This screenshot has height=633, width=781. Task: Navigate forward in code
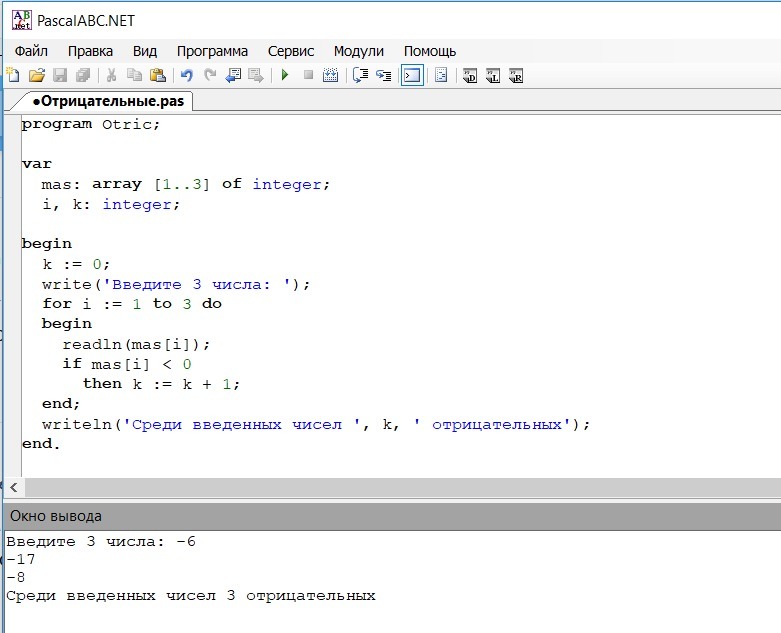coord(256,76)
